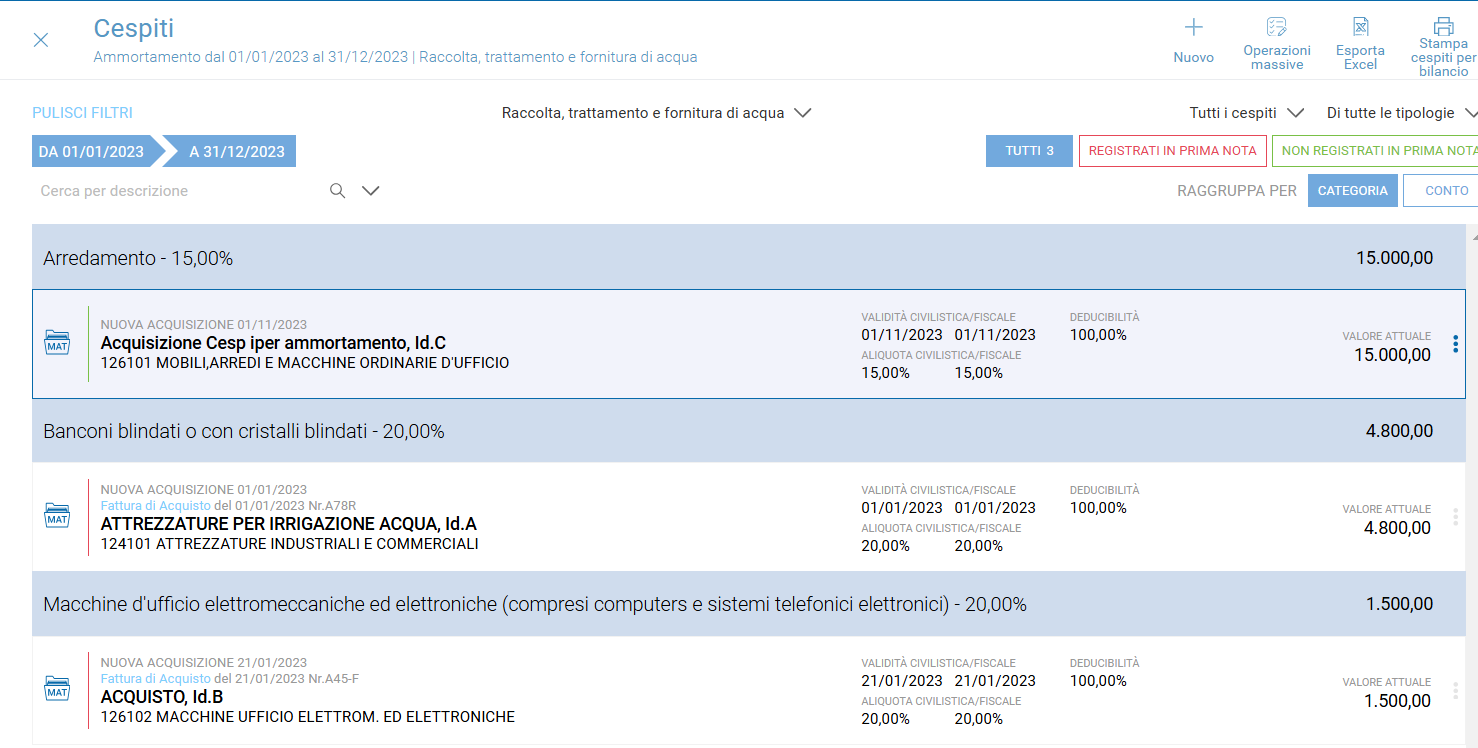Click the 126102 MACCHINE UFFICIO ELETTROM. ED ELETTRONICHE text

308,717
